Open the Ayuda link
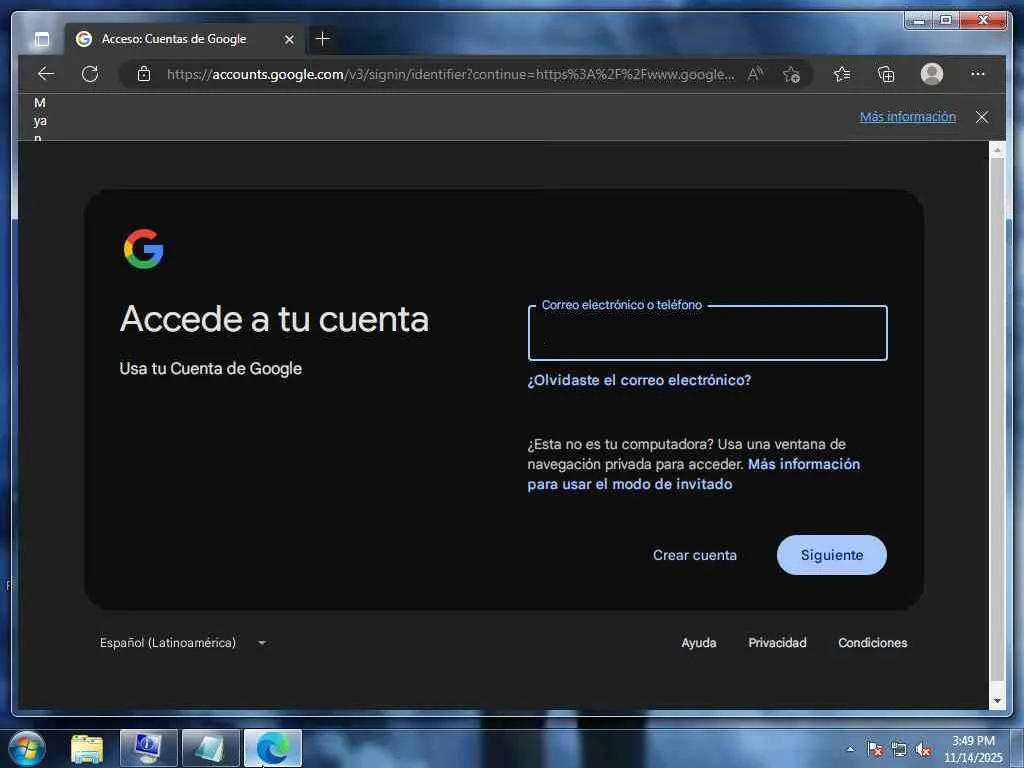This screenshot has height=768, width=1024. [x=699, y=643]
